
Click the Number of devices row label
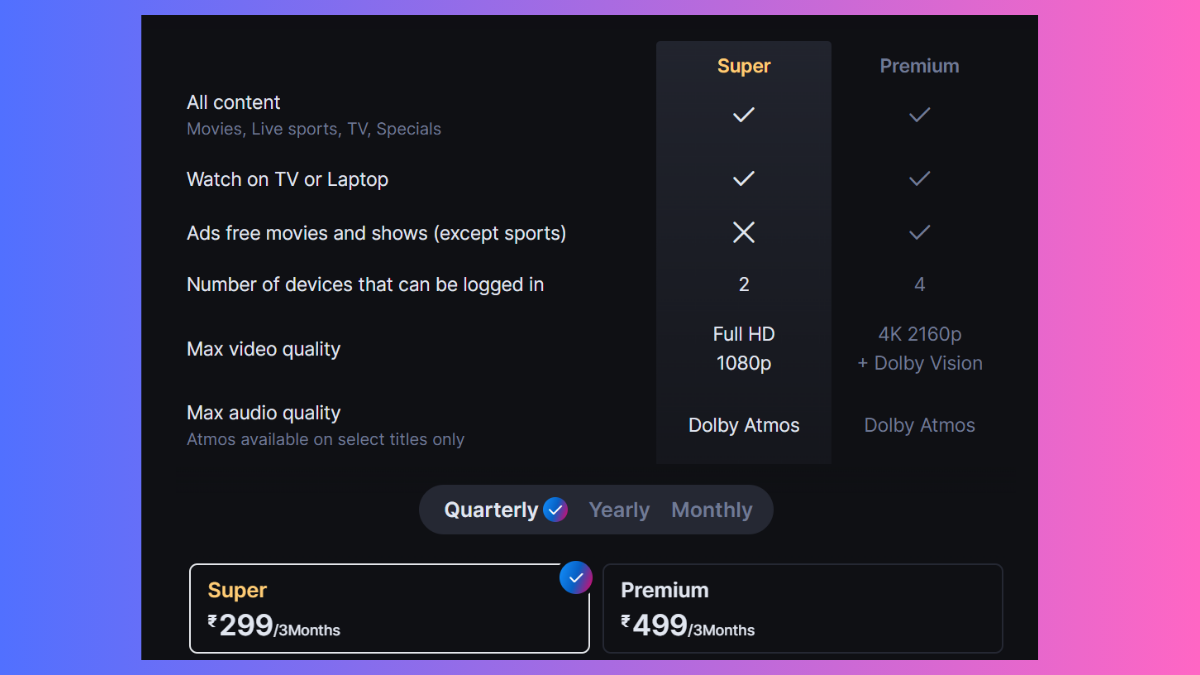click(365, 285)
